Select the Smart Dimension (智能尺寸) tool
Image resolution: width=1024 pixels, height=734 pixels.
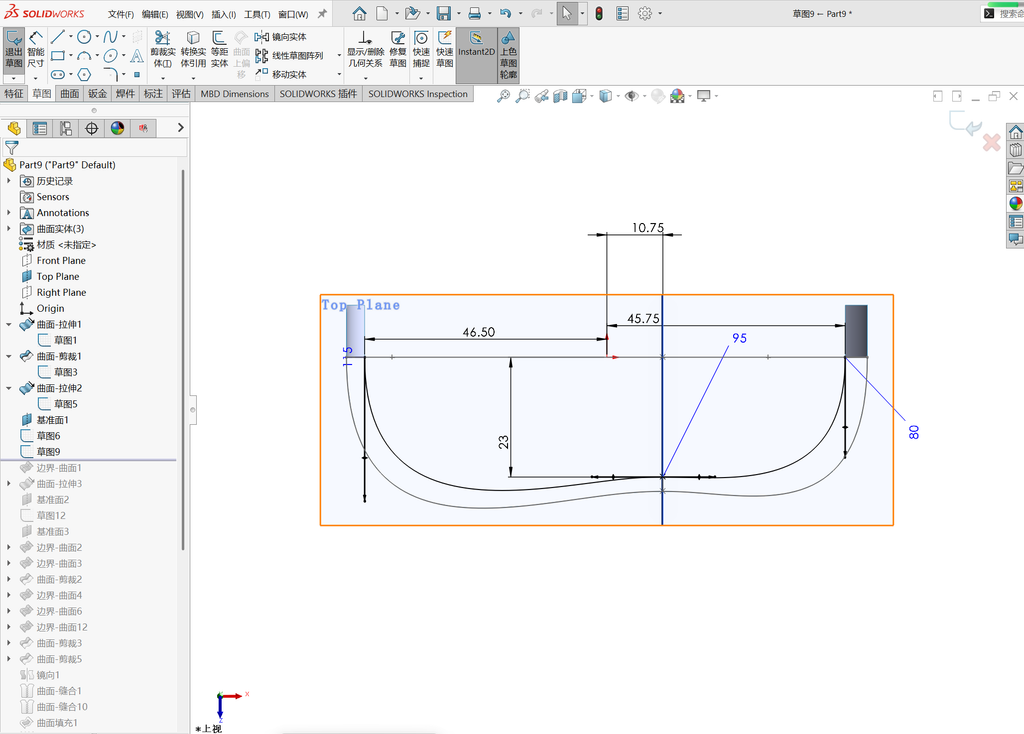pos(36,49)
